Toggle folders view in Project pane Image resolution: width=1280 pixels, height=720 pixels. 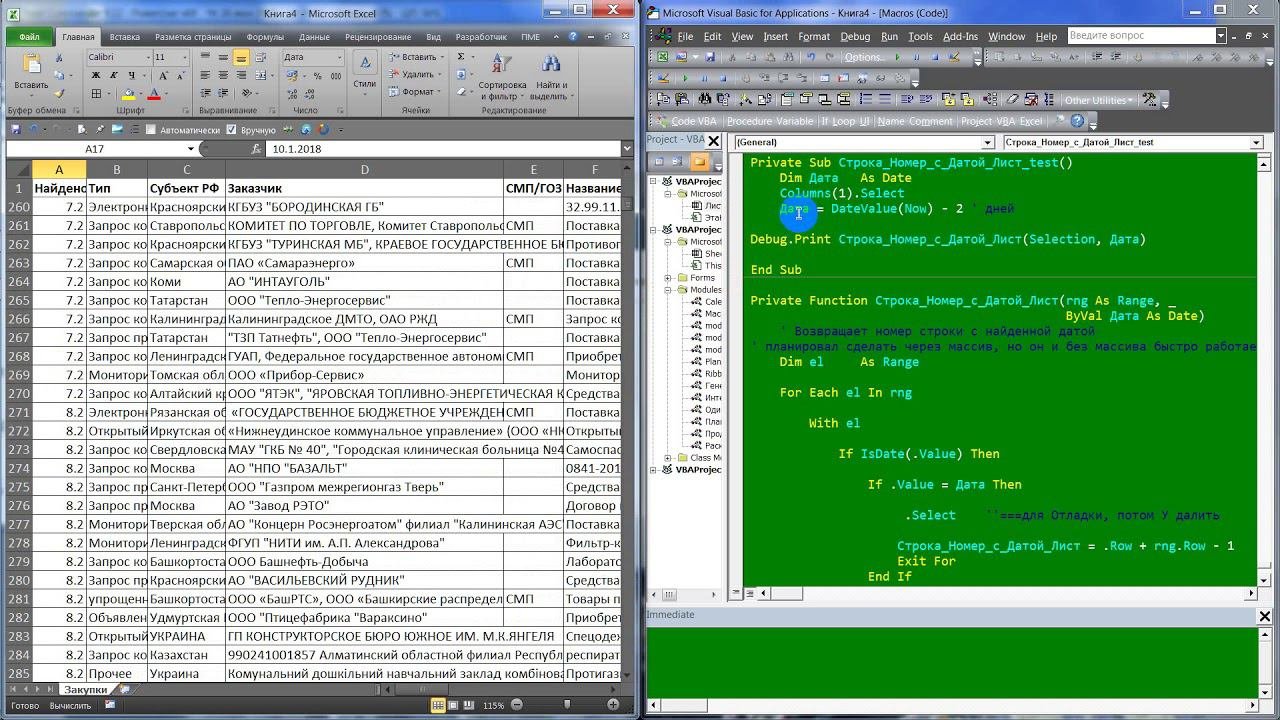(699, 162)
